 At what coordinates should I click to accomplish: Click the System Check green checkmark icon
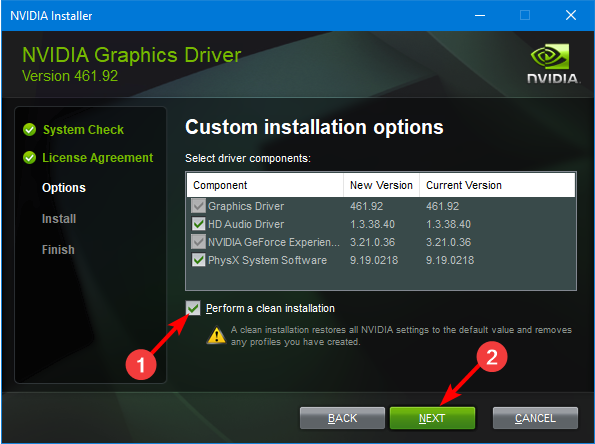30,130
